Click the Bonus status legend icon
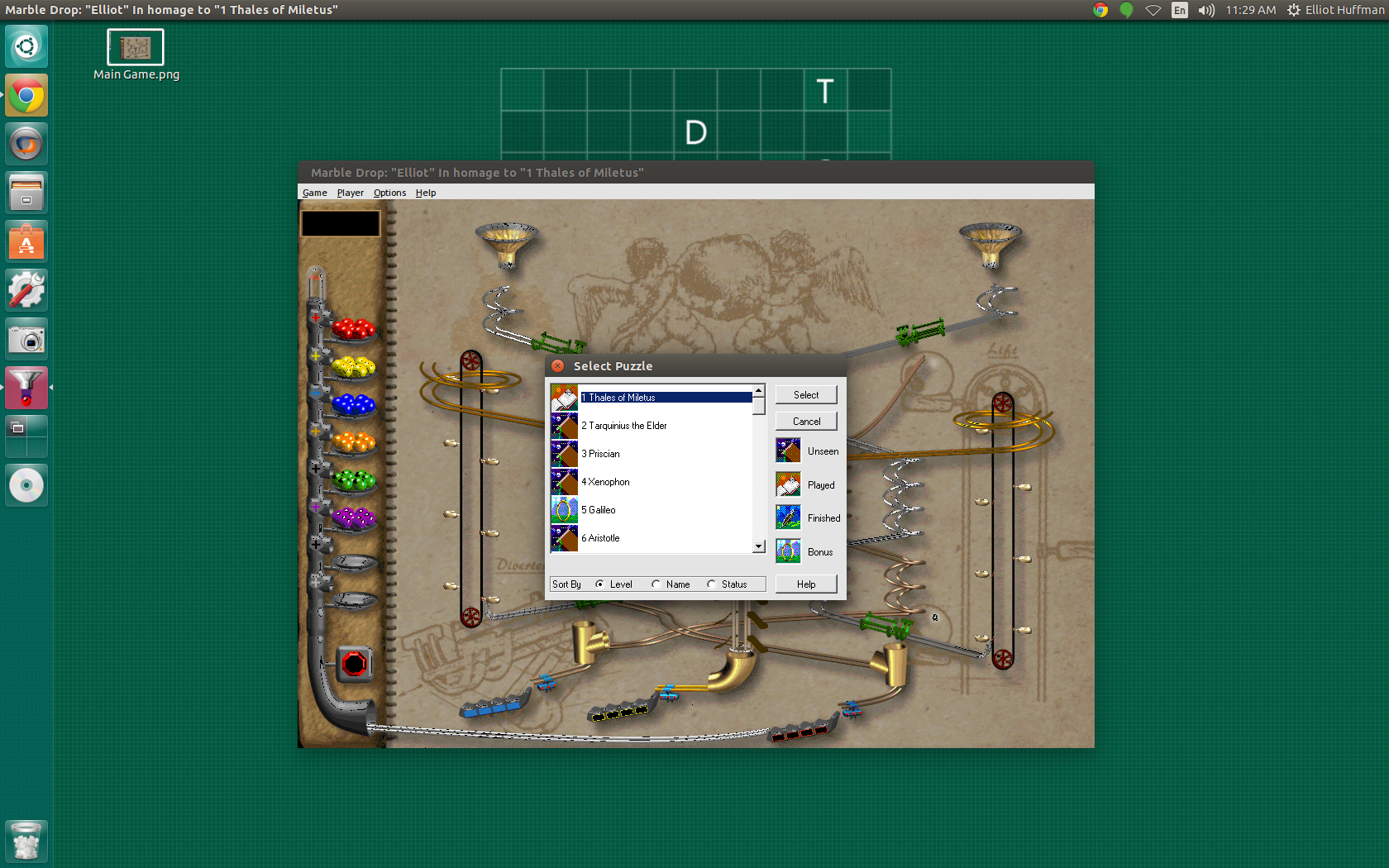Viewport: 1389px width, 868px height. tap(787, 551)
